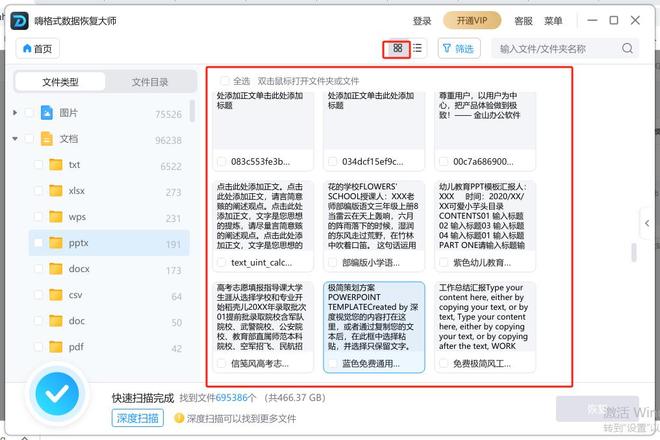Switch to list view layout
Image resolution: width=660 pixels, height=440 pixels.
(417, 48)
